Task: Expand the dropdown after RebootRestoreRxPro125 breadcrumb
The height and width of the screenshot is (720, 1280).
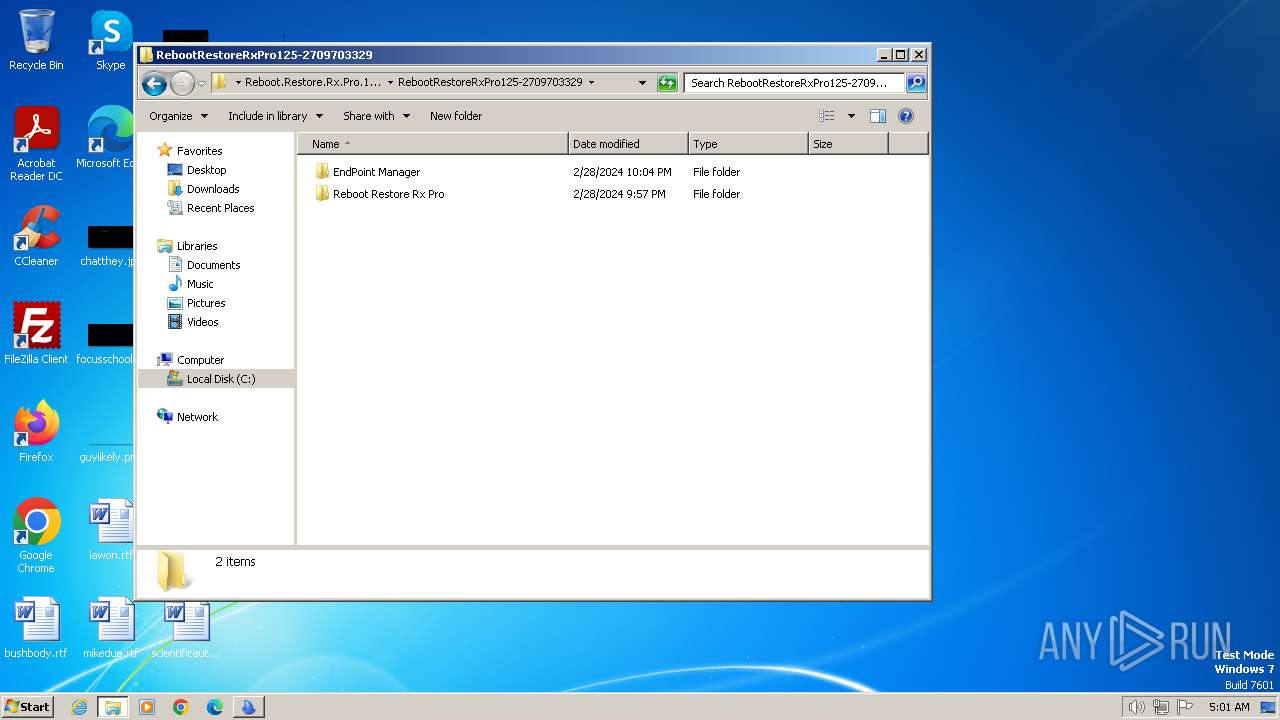Action: tap(591, 83)
